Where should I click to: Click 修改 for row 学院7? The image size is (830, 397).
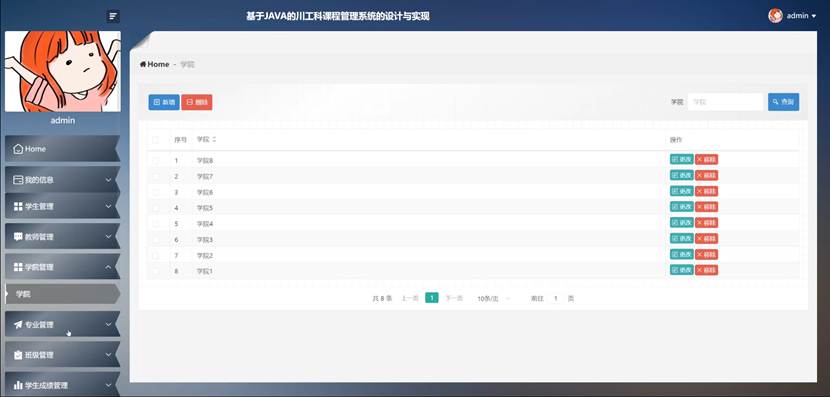681,175
